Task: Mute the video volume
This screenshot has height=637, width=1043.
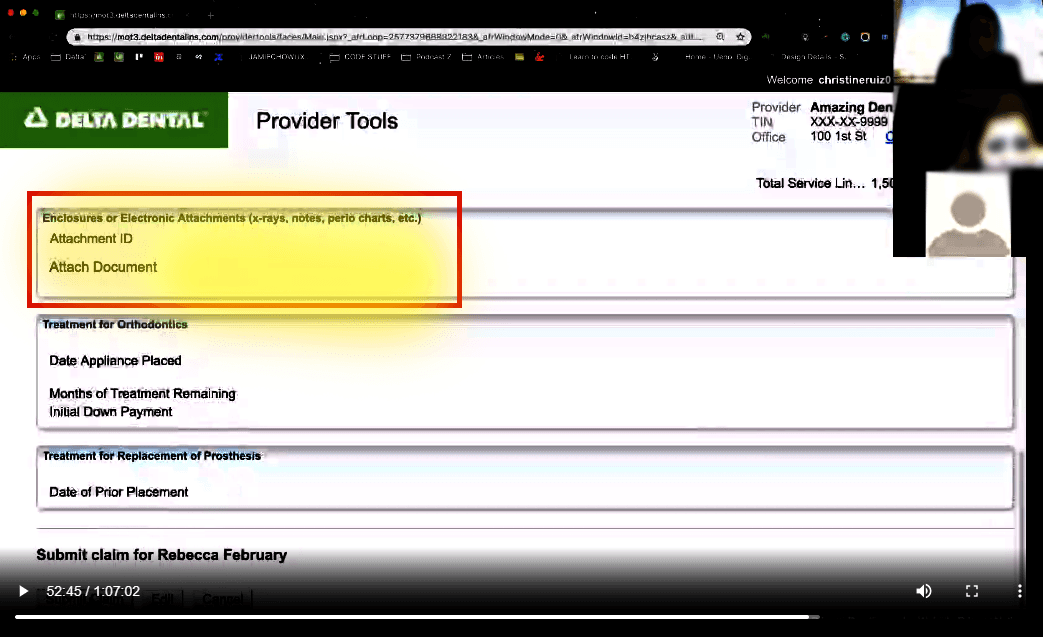Action: pyautogui.click(x=924, y=591)
